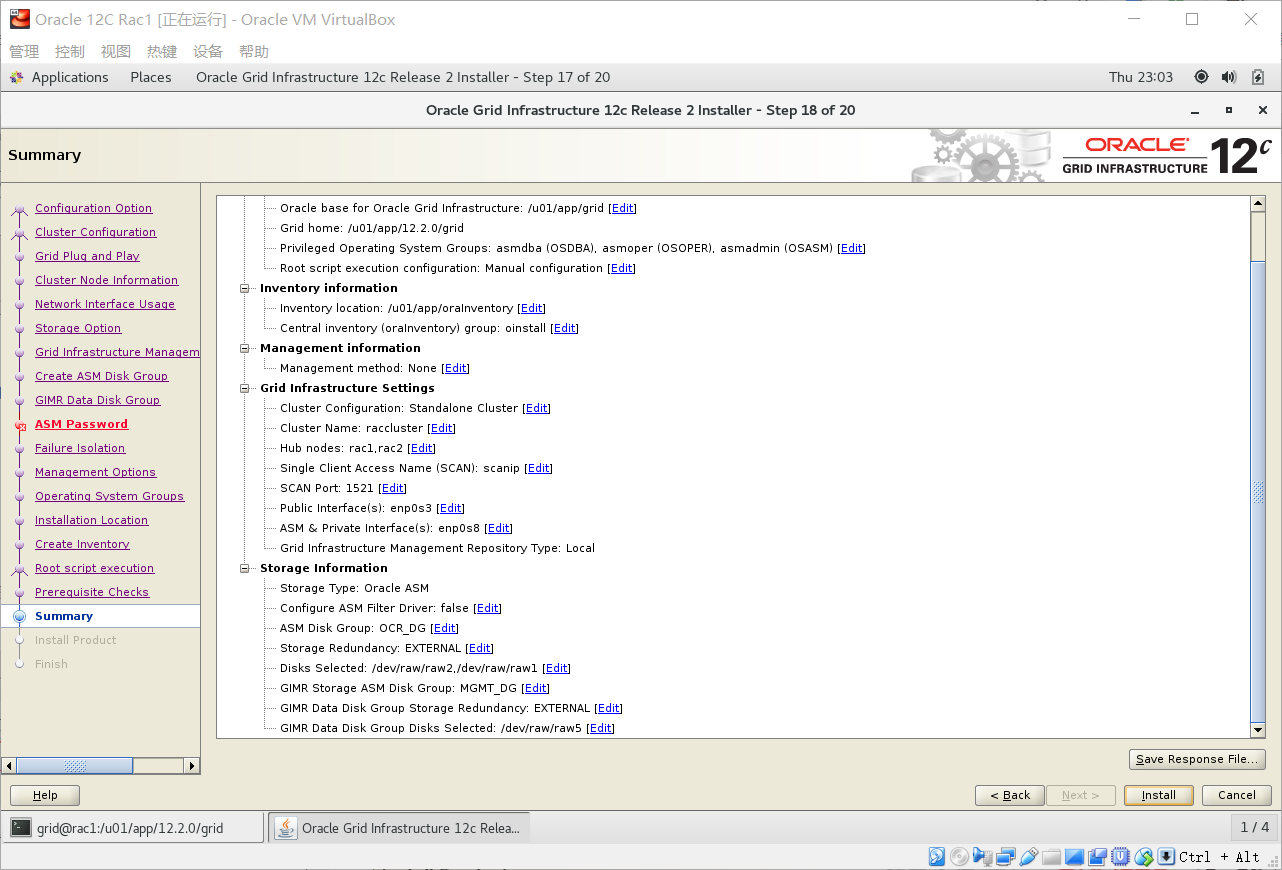This screenshot has width=1282, height=870.
Task: Select the ASM Password step in sidebar
Action: [81, 424]
